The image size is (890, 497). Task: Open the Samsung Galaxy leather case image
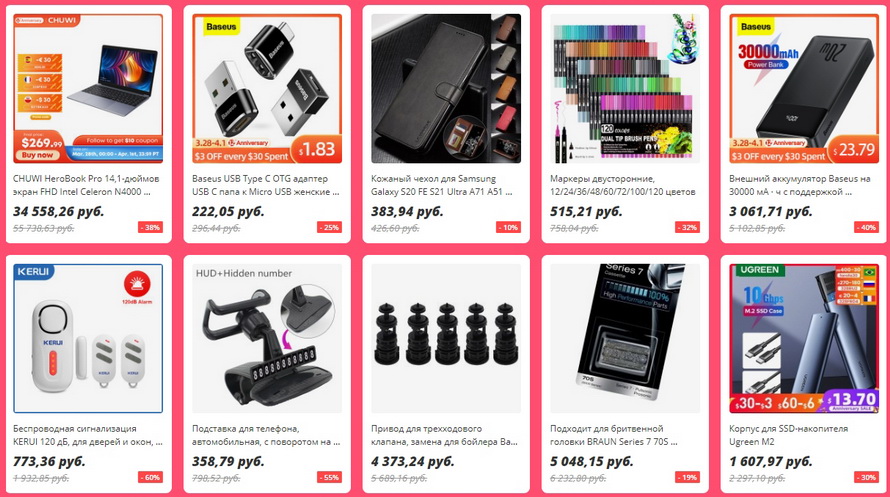tap(446, 89)
